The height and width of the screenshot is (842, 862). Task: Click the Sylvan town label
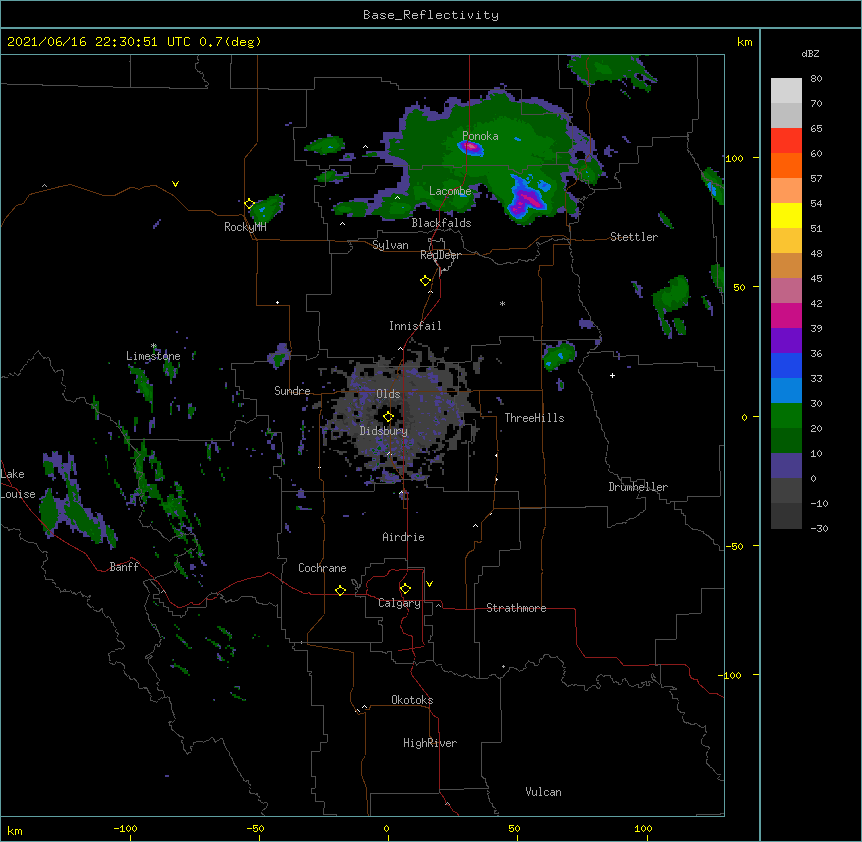[390, 245]
